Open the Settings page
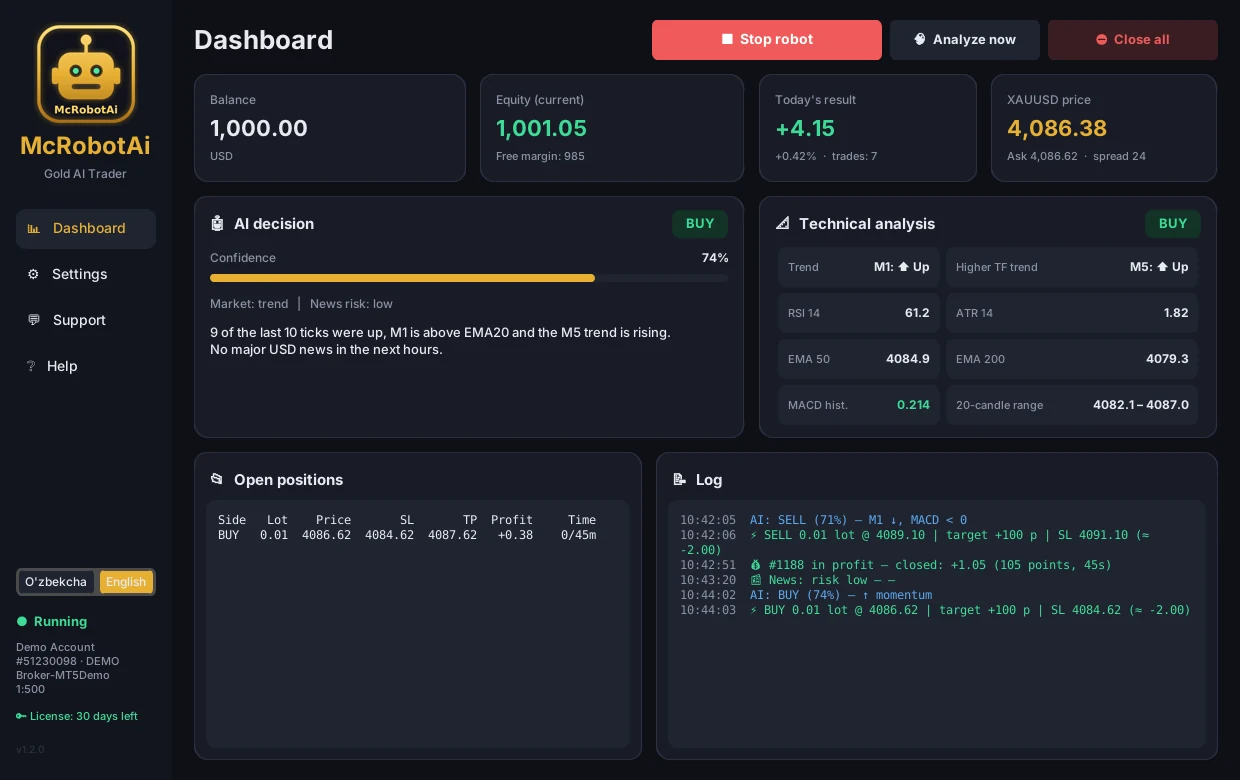This screenshot has height=780, width=1240. pyautogui.click(x=86, y=274)
